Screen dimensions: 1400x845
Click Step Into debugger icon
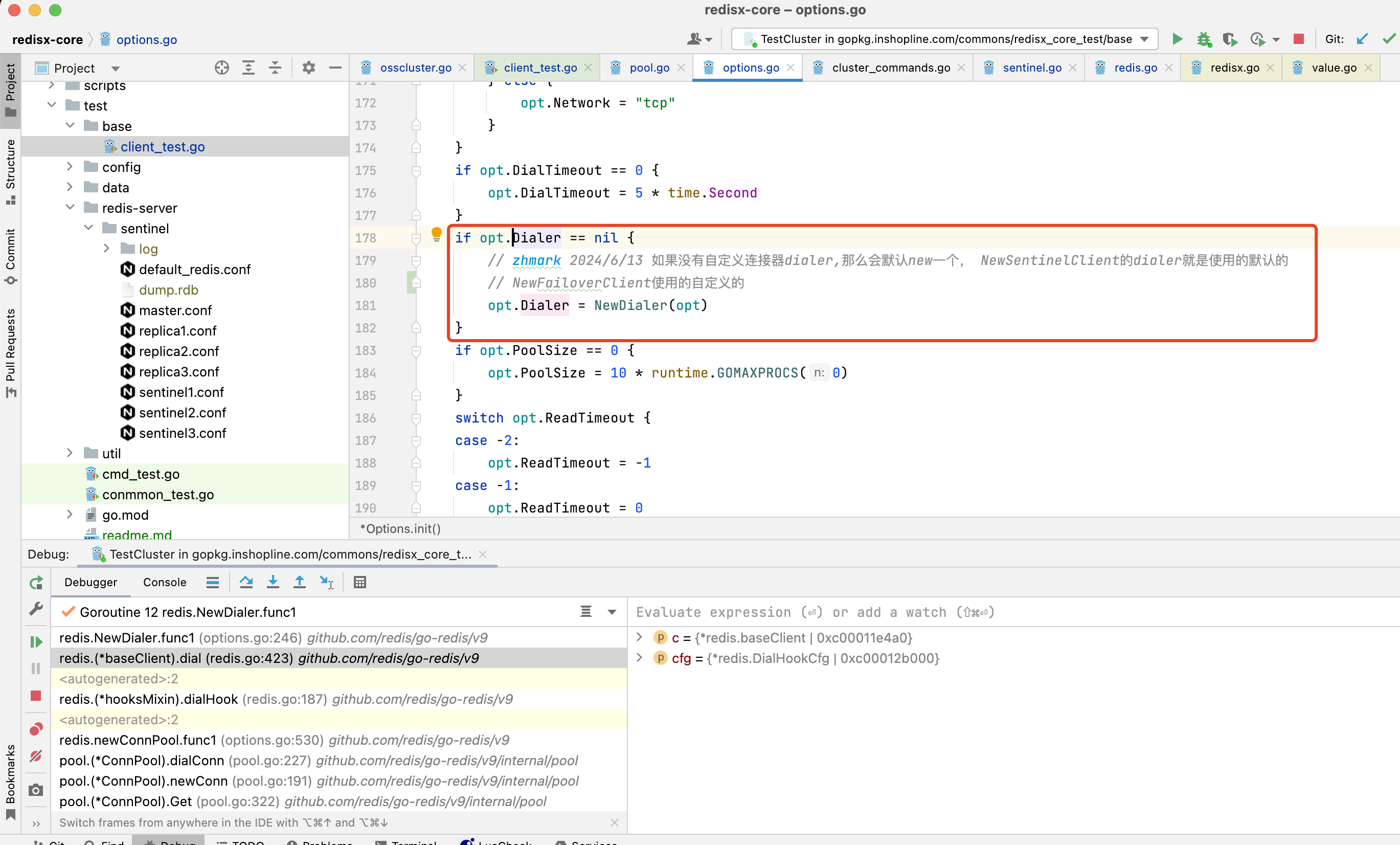(273, 582)
